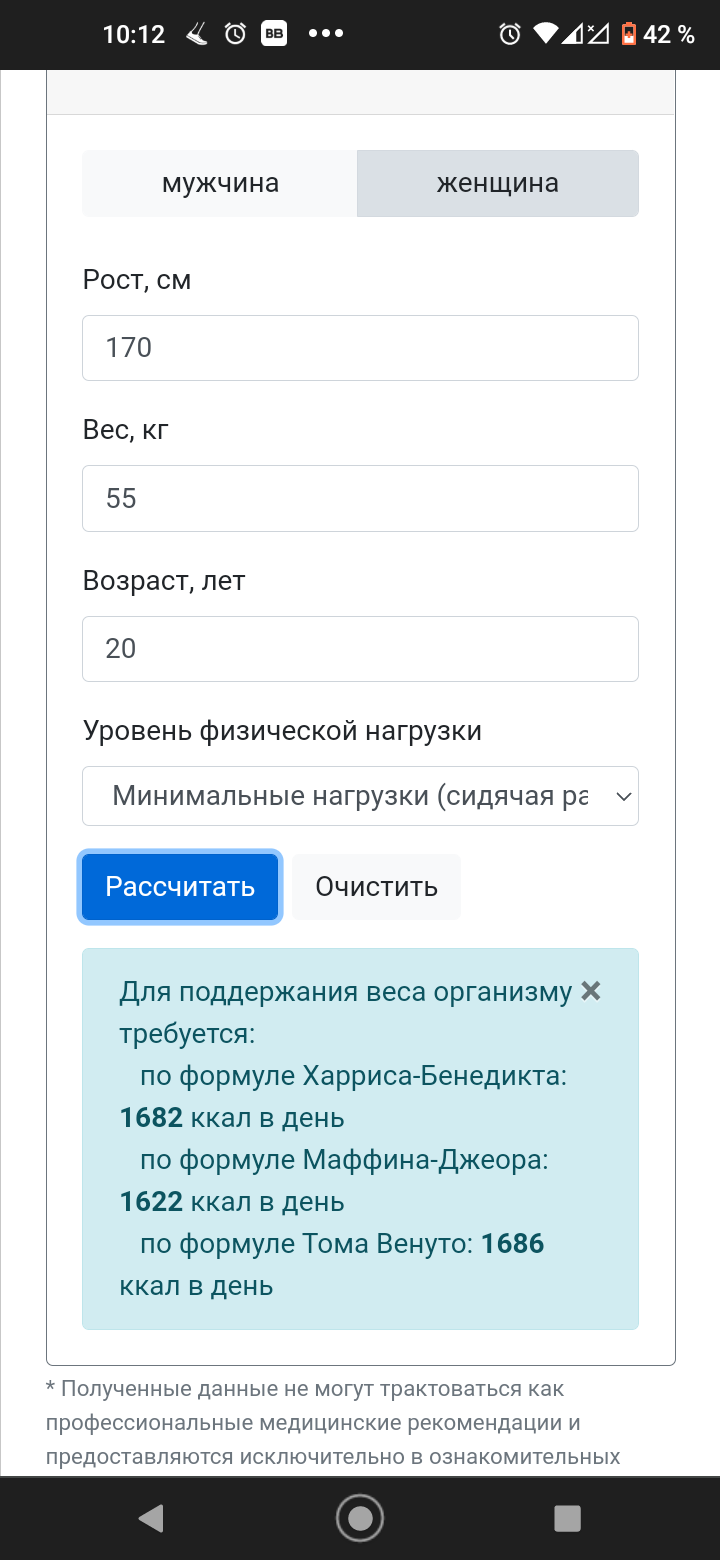Tap the status bar clock 10:12
This screenshot has width=720, height=1560.
pyautogui.click(x=133, y=34)
